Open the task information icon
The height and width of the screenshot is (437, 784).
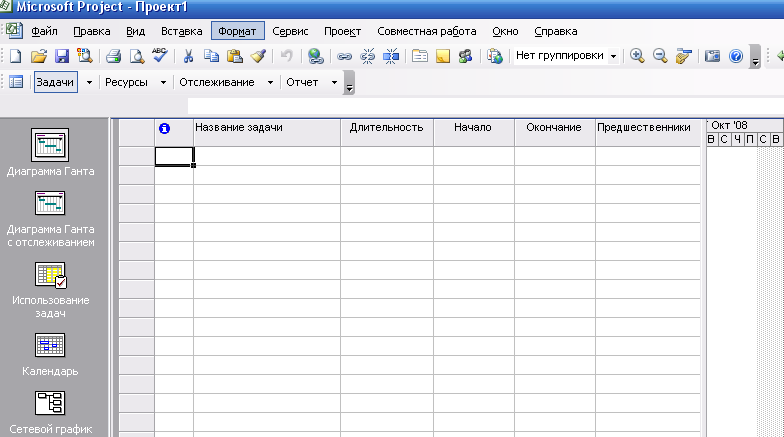tap(420, 56)
